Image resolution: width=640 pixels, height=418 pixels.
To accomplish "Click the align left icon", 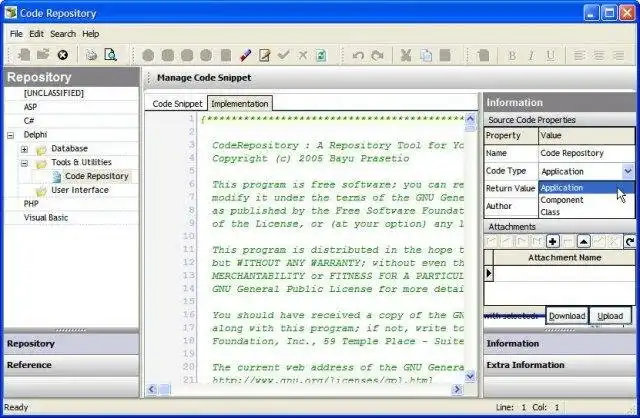I will [580, 55].
